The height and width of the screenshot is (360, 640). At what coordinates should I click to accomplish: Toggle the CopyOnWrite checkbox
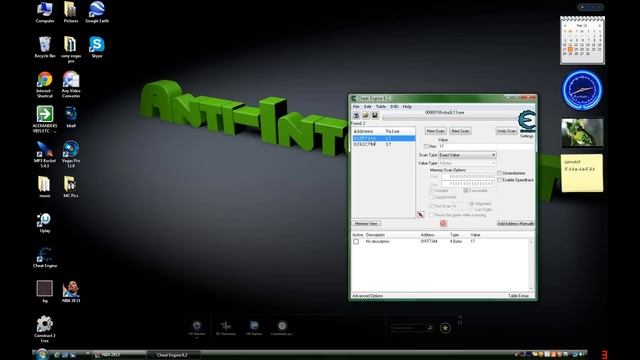pos(431,197)
